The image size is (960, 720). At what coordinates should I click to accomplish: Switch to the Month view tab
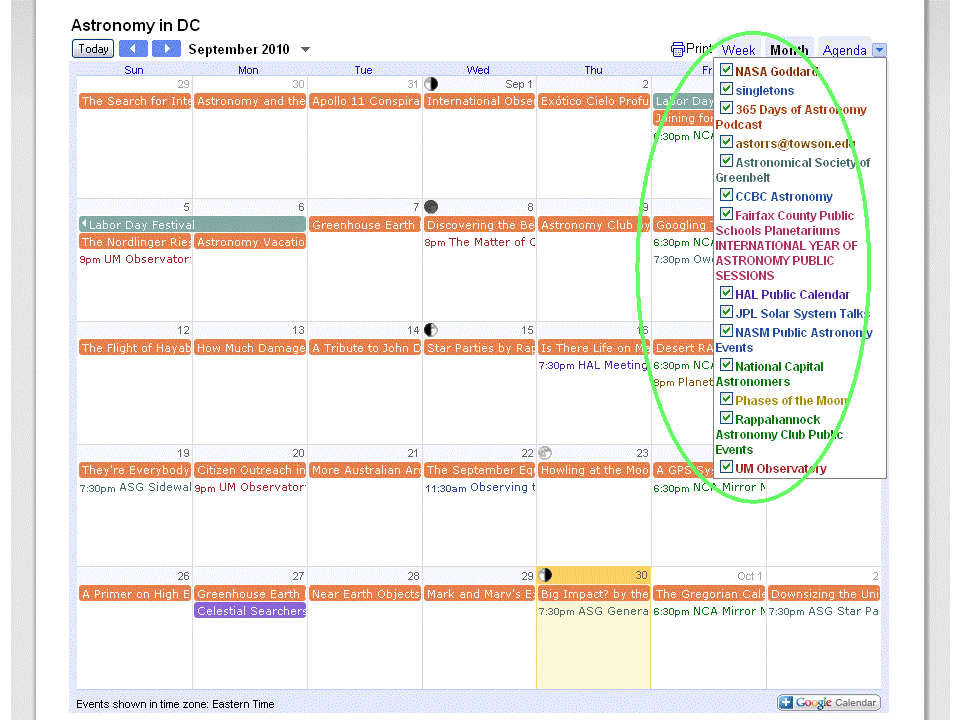(789, 50)
